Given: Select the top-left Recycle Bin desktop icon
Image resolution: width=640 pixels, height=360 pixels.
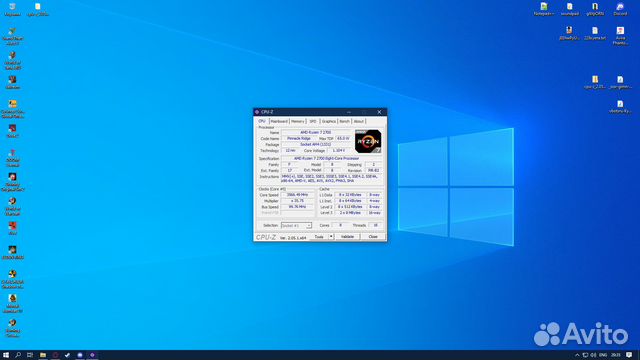Looking at the screenshot, I should [12, 9].
